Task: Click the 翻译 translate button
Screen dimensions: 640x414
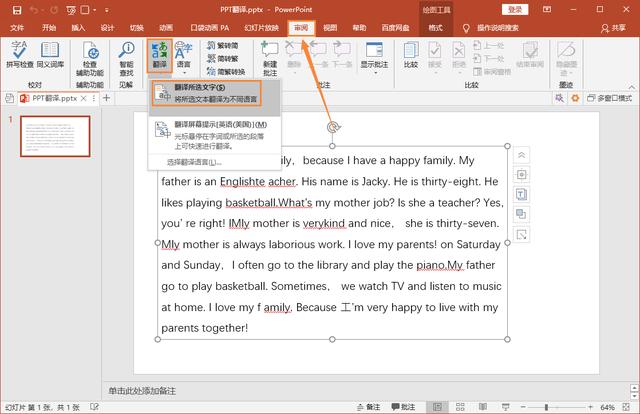Action: tap(160, 55)
